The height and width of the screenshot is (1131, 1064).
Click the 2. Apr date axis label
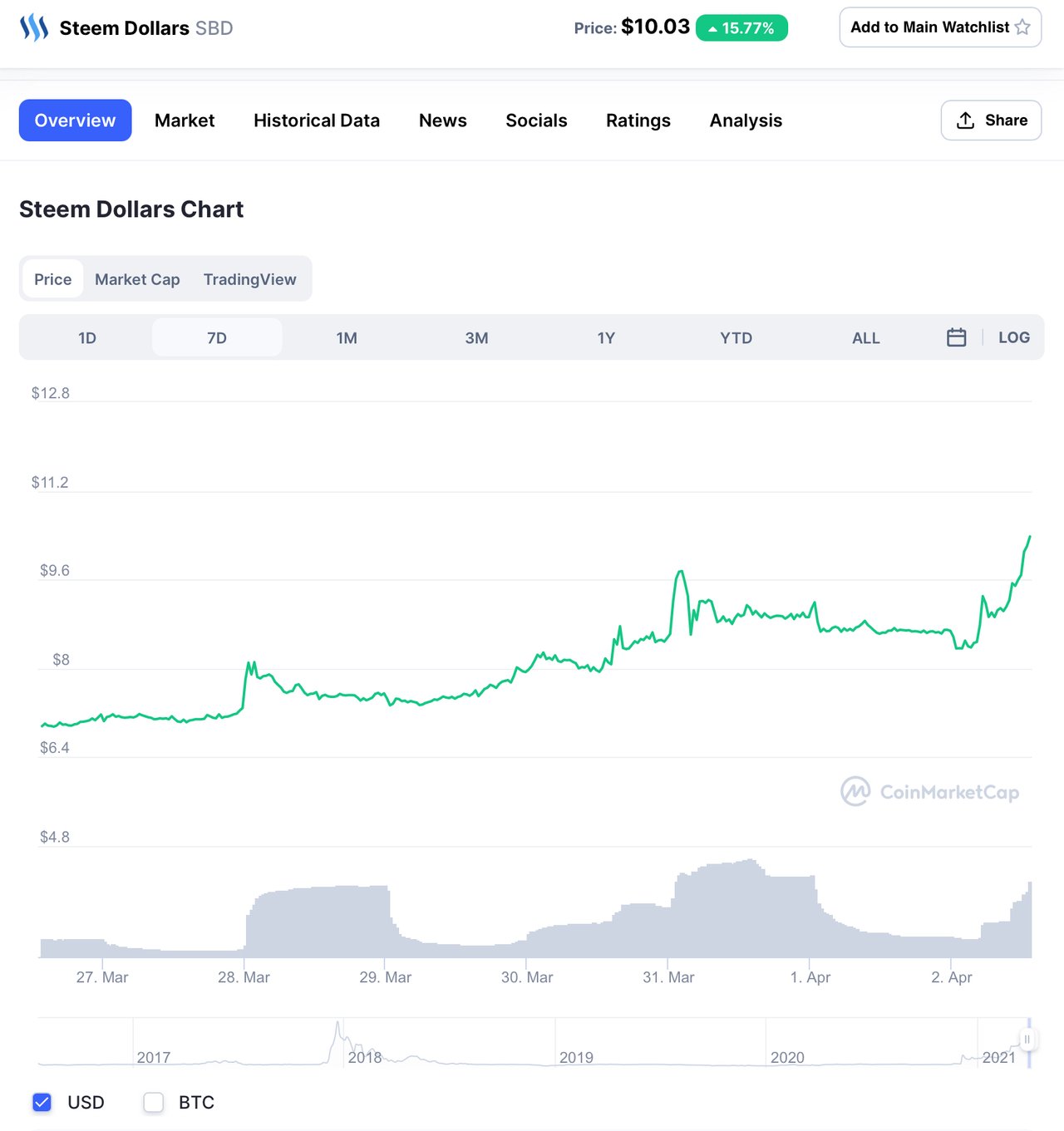coord(952,977)
